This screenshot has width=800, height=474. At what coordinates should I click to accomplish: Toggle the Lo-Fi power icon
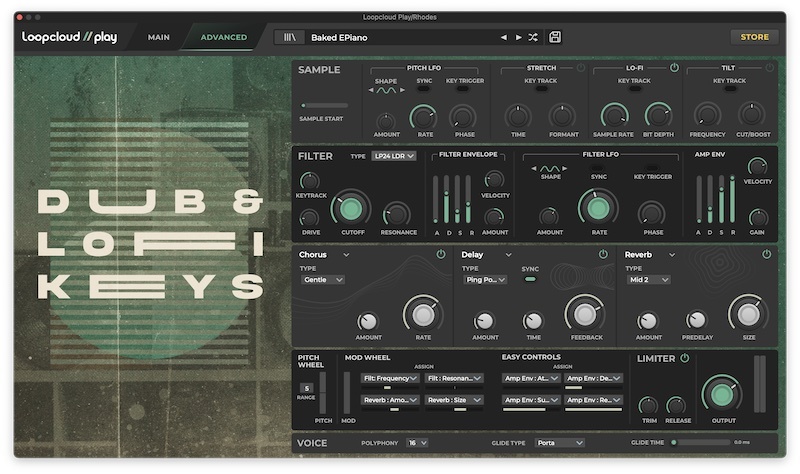tap(674, 68)
